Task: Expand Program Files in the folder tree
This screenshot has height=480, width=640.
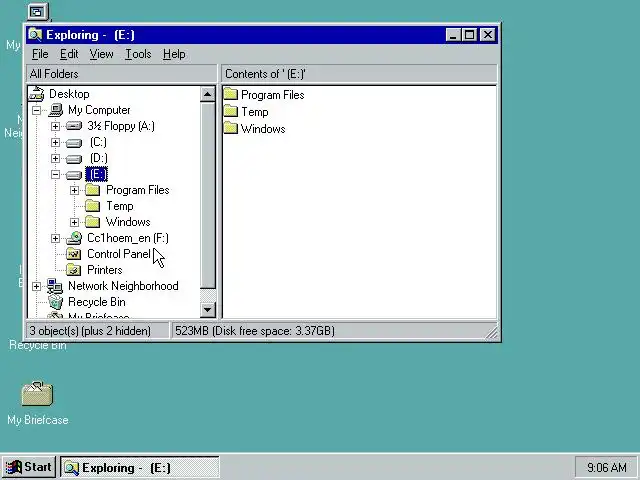Action: coord(74,190)
